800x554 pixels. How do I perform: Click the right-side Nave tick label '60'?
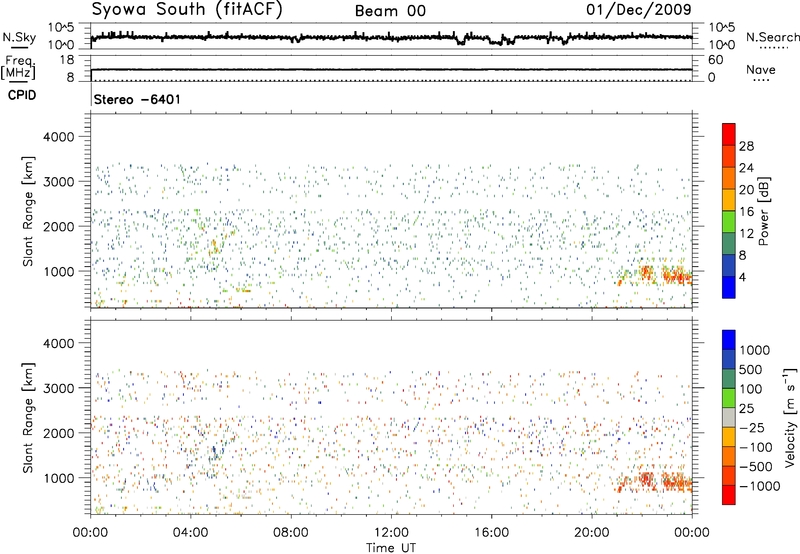click(715, 60)
